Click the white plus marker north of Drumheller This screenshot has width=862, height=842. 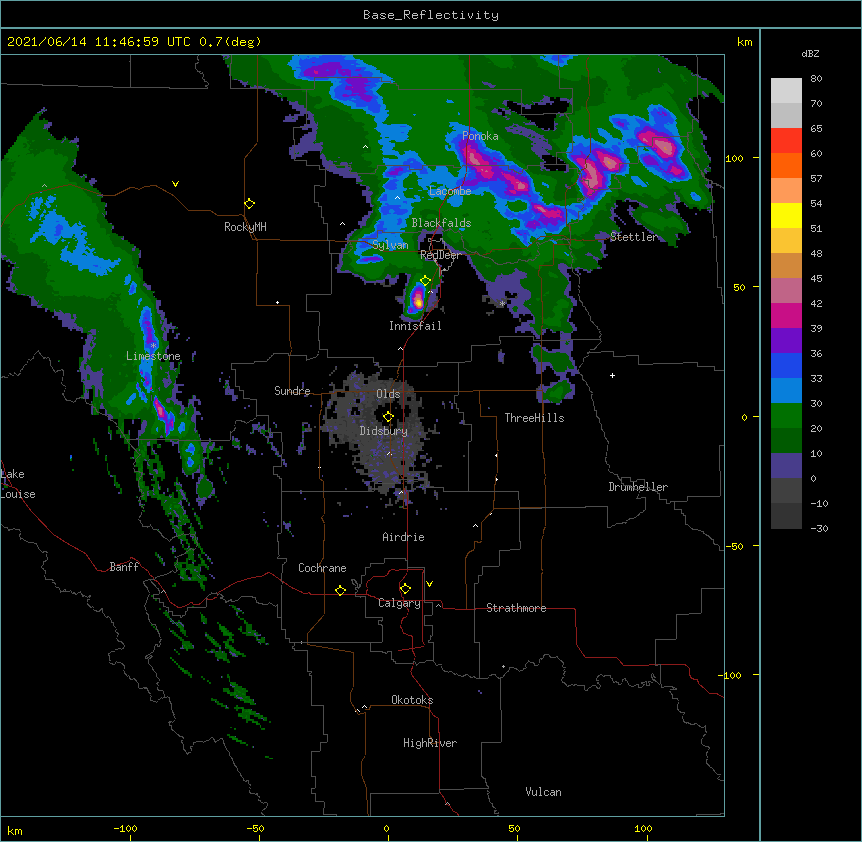point(612,375)
